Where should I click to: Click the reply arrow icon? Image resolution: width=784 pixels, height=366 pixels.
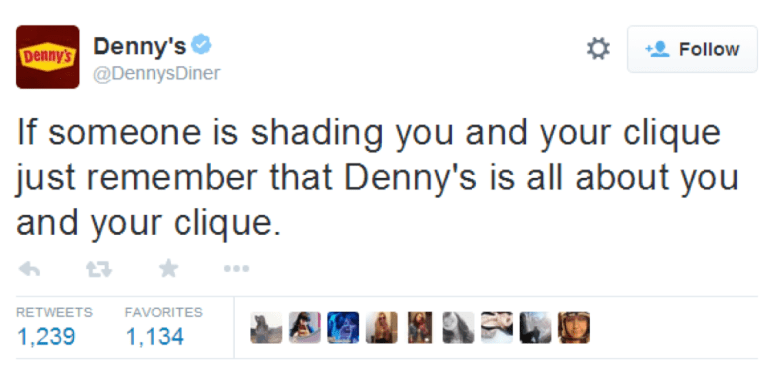[x=29, y=270]
